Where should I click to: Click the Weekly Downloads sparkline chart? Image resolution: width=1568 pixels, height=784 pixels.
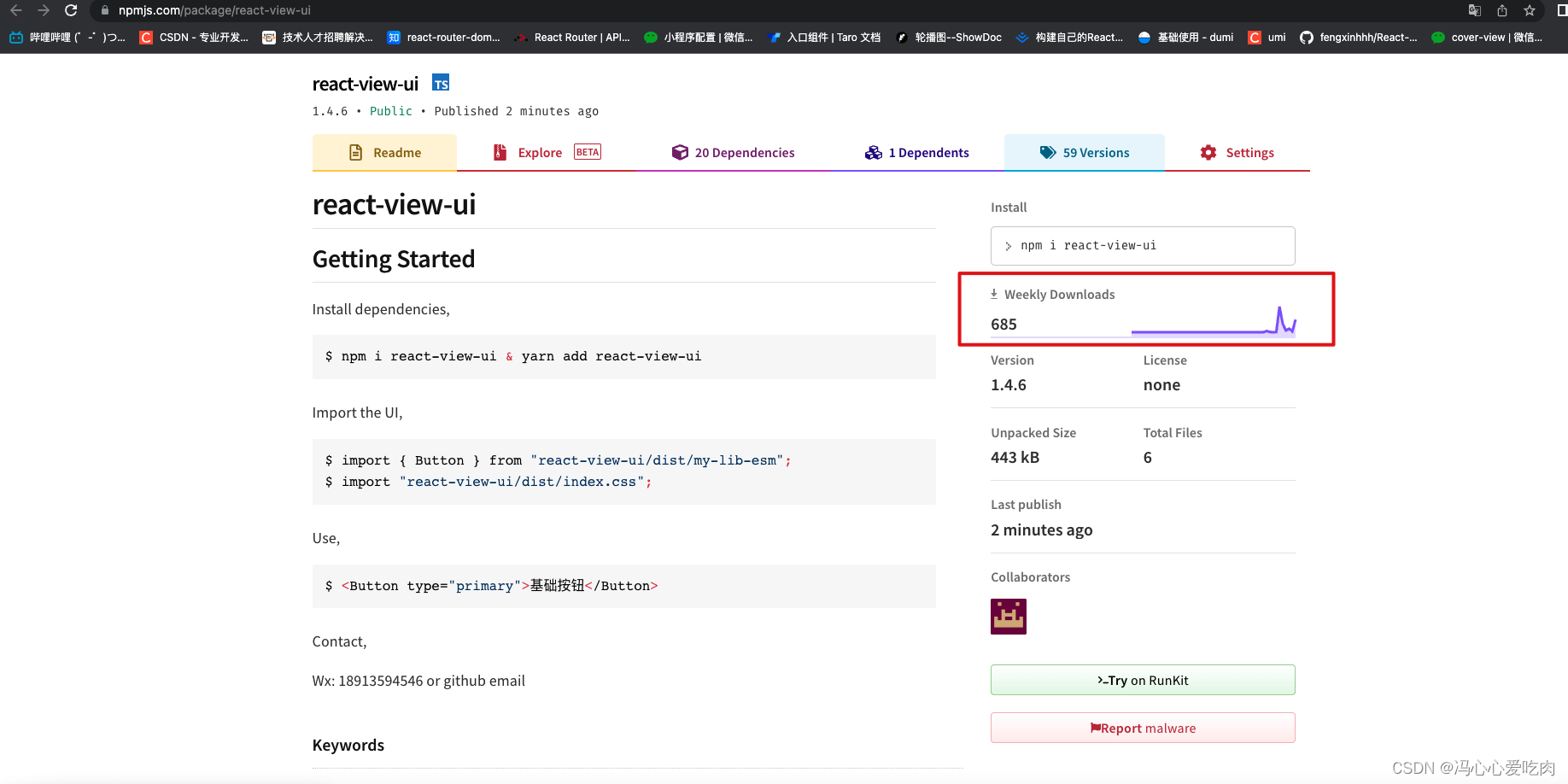1214,321
